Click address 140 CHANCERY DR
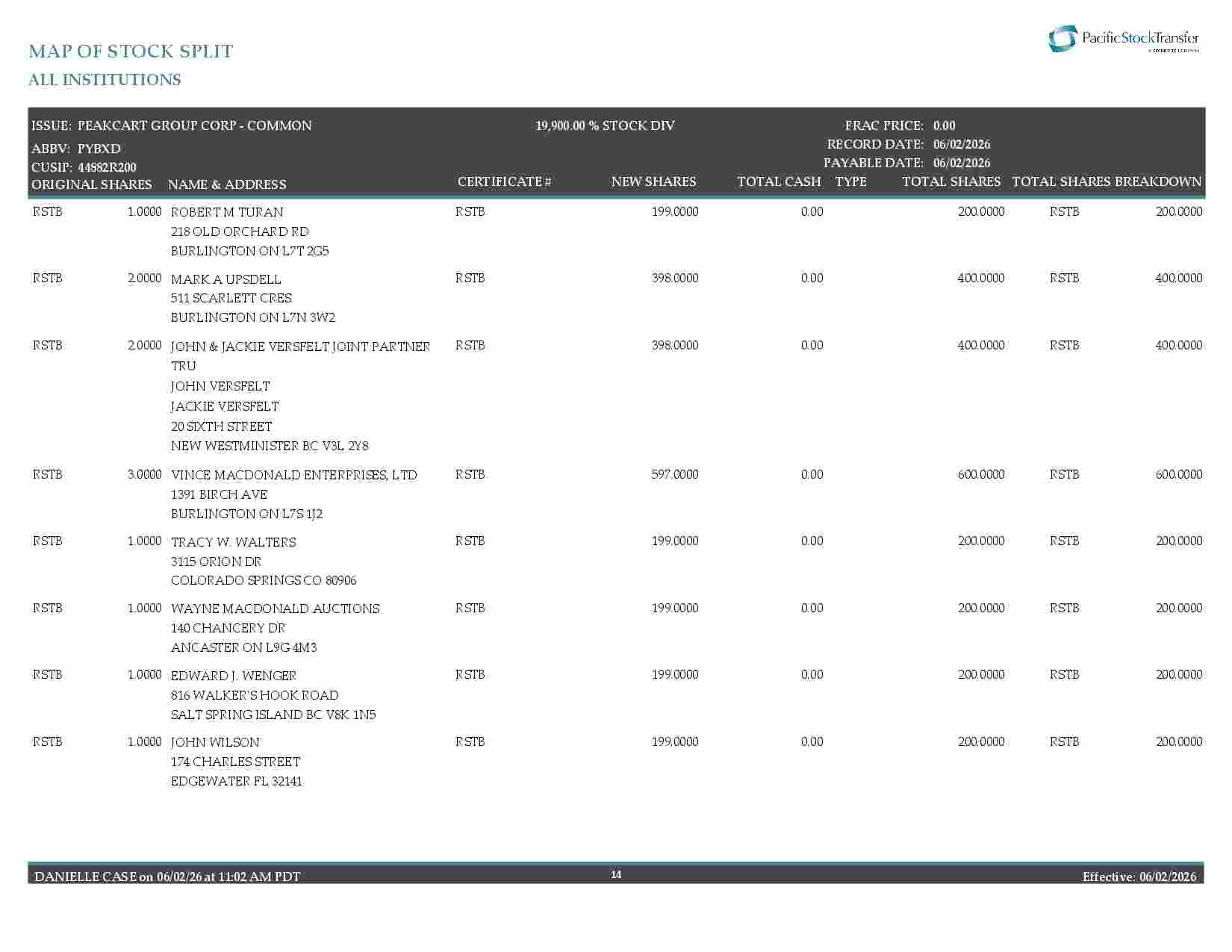 pos(228,628)
